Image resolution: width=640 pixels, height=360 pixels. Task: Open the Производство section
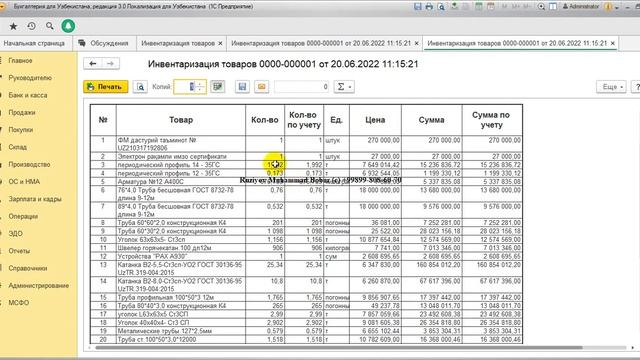click(x=29, y=164)
